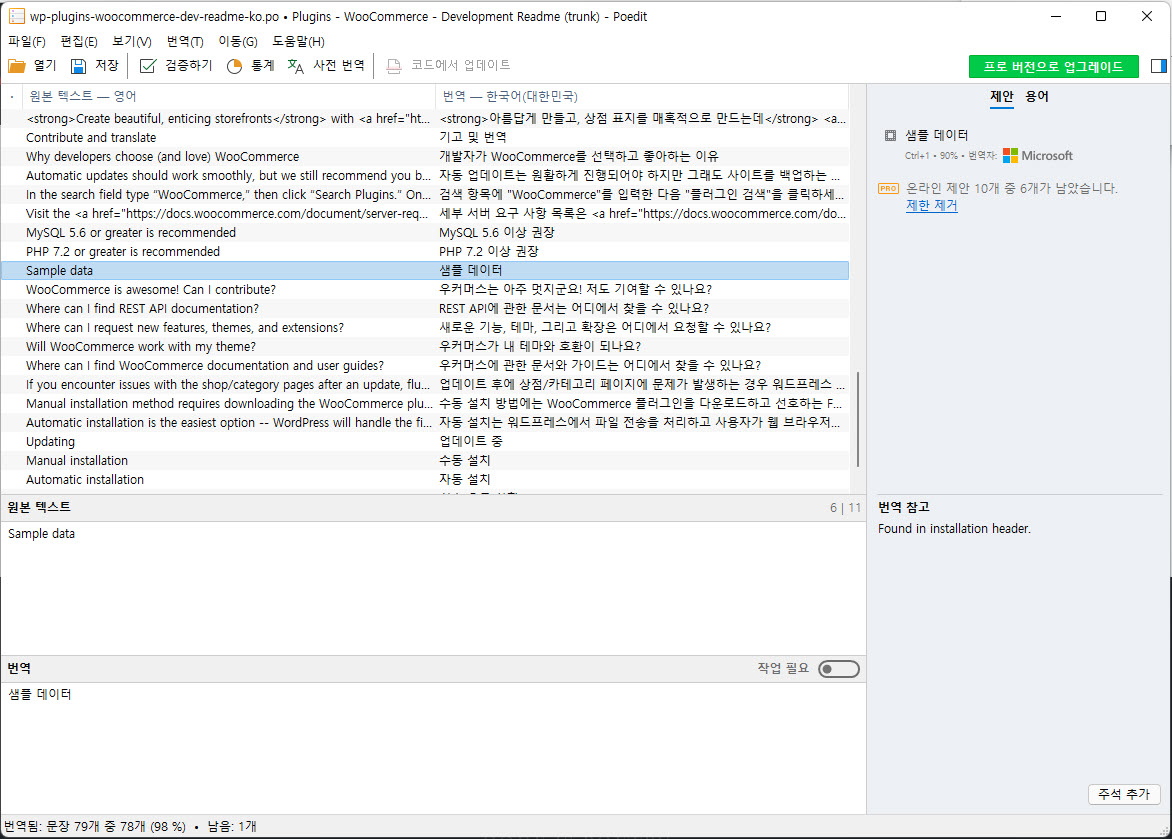Click the Save (저장) toolbar icon
Image resolution: width=1172 pixels, height=839 pixels.
77,65
